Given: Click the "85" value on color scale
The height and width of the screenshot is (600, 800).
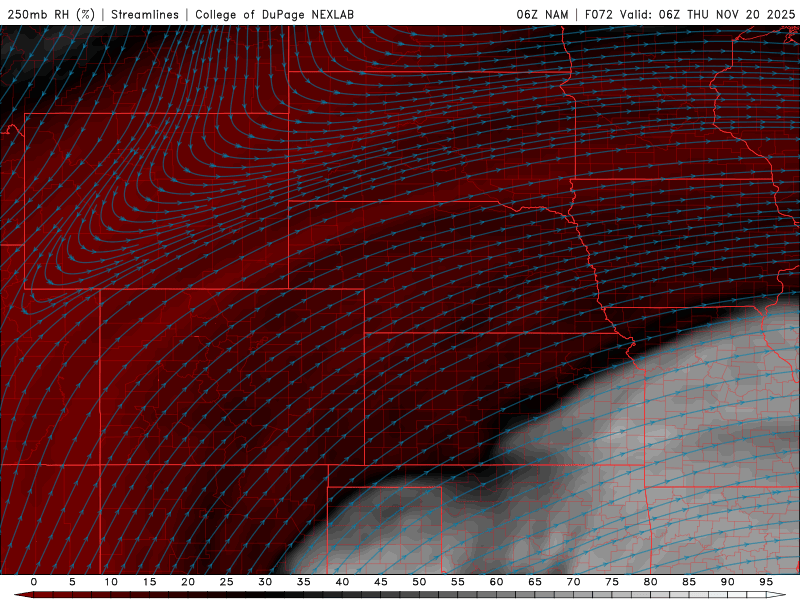Looking at the screenshot, I should [689, 582].
